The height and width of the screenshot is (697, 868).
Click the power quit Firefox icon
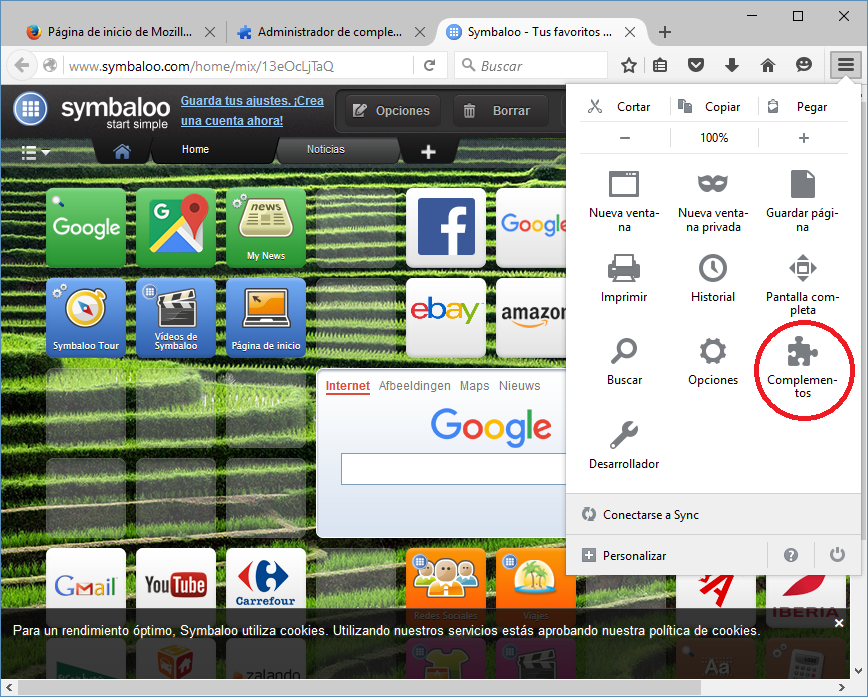point(837,555)
